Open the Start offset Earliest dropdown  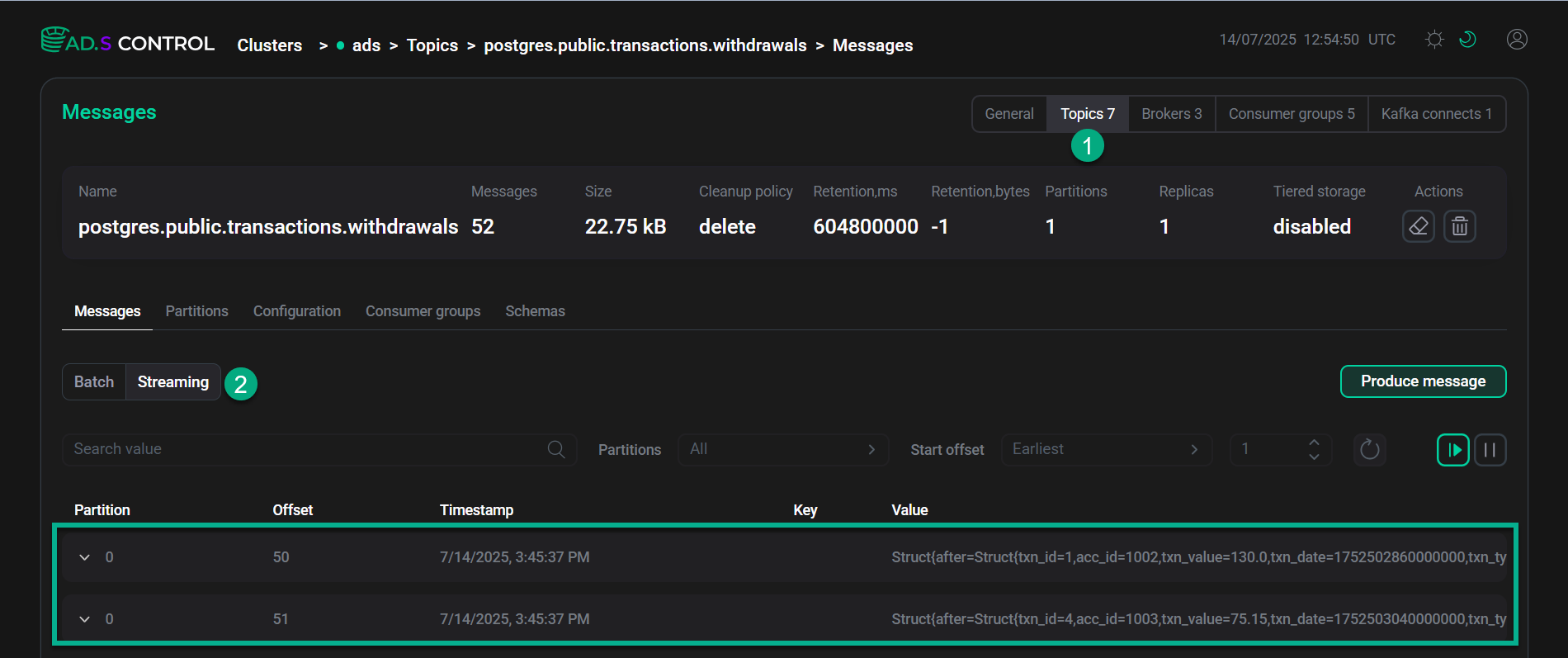point(1106,449)
